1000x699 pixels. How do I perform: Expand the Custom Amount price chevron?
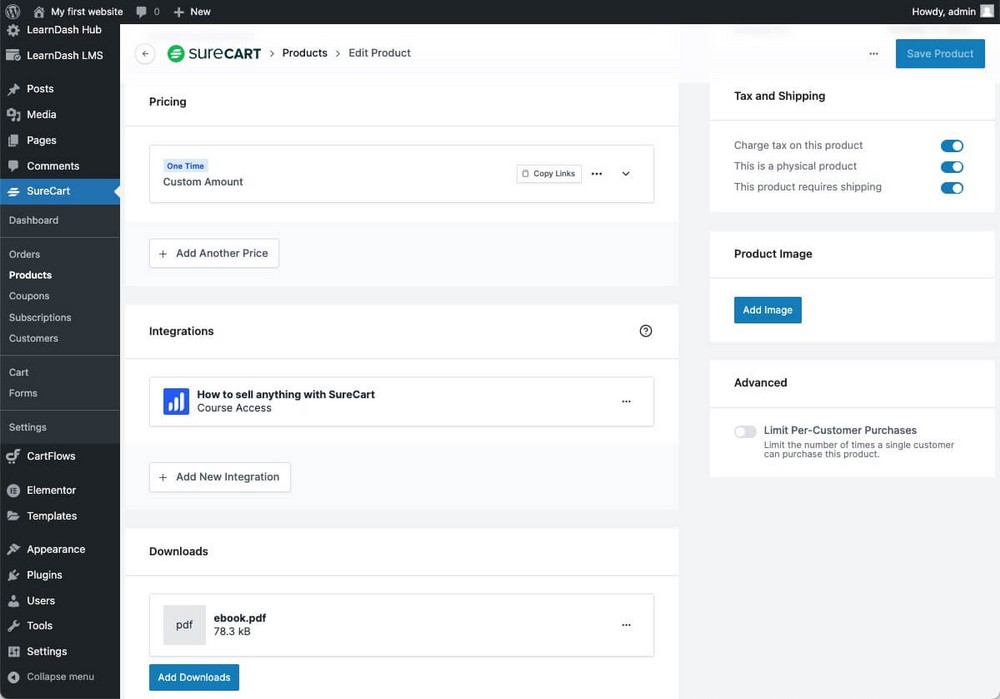click(x=626, y=173)
